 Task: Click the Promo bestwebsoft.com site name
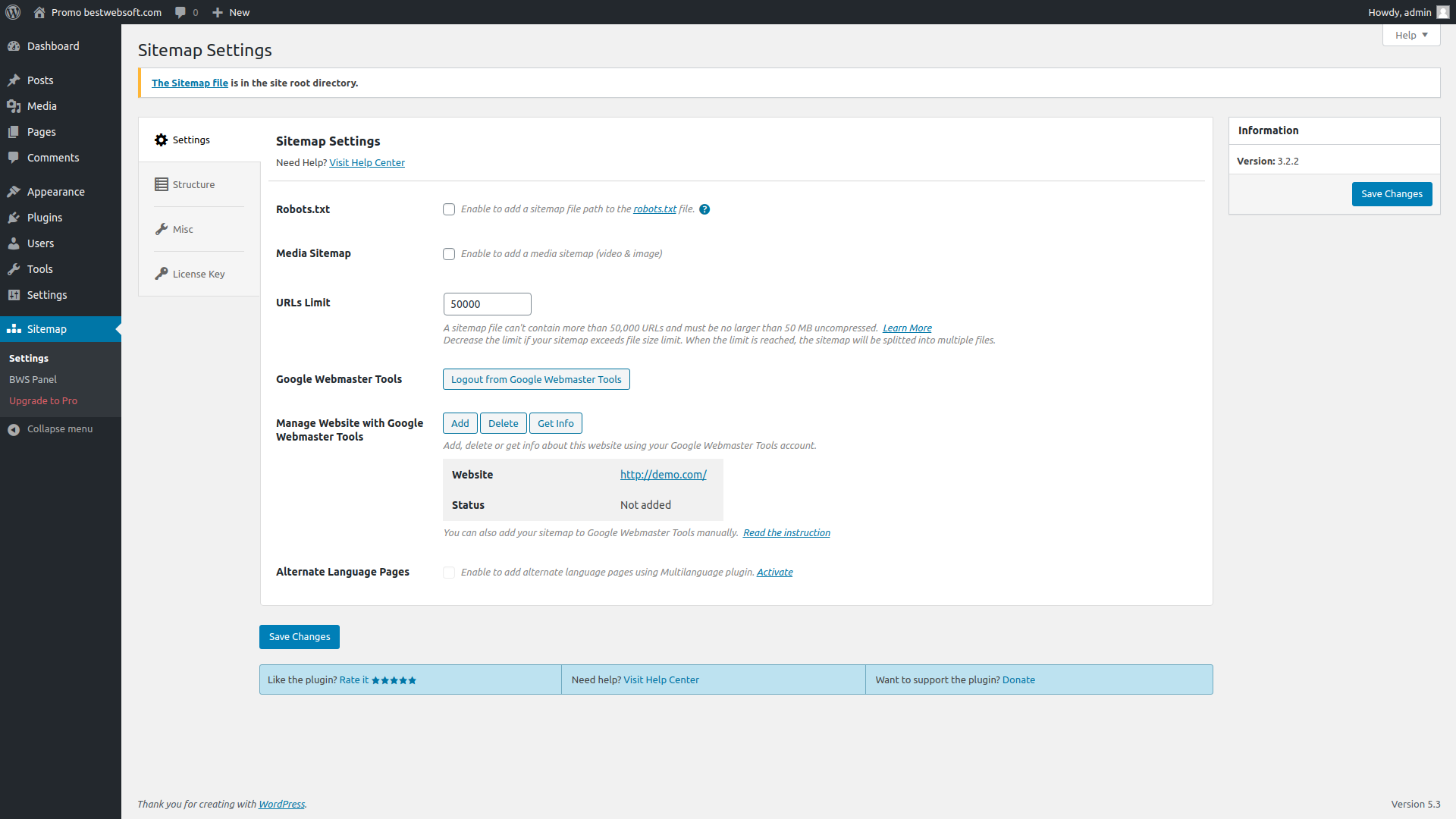pyautogui.click(x=106, y=12)
